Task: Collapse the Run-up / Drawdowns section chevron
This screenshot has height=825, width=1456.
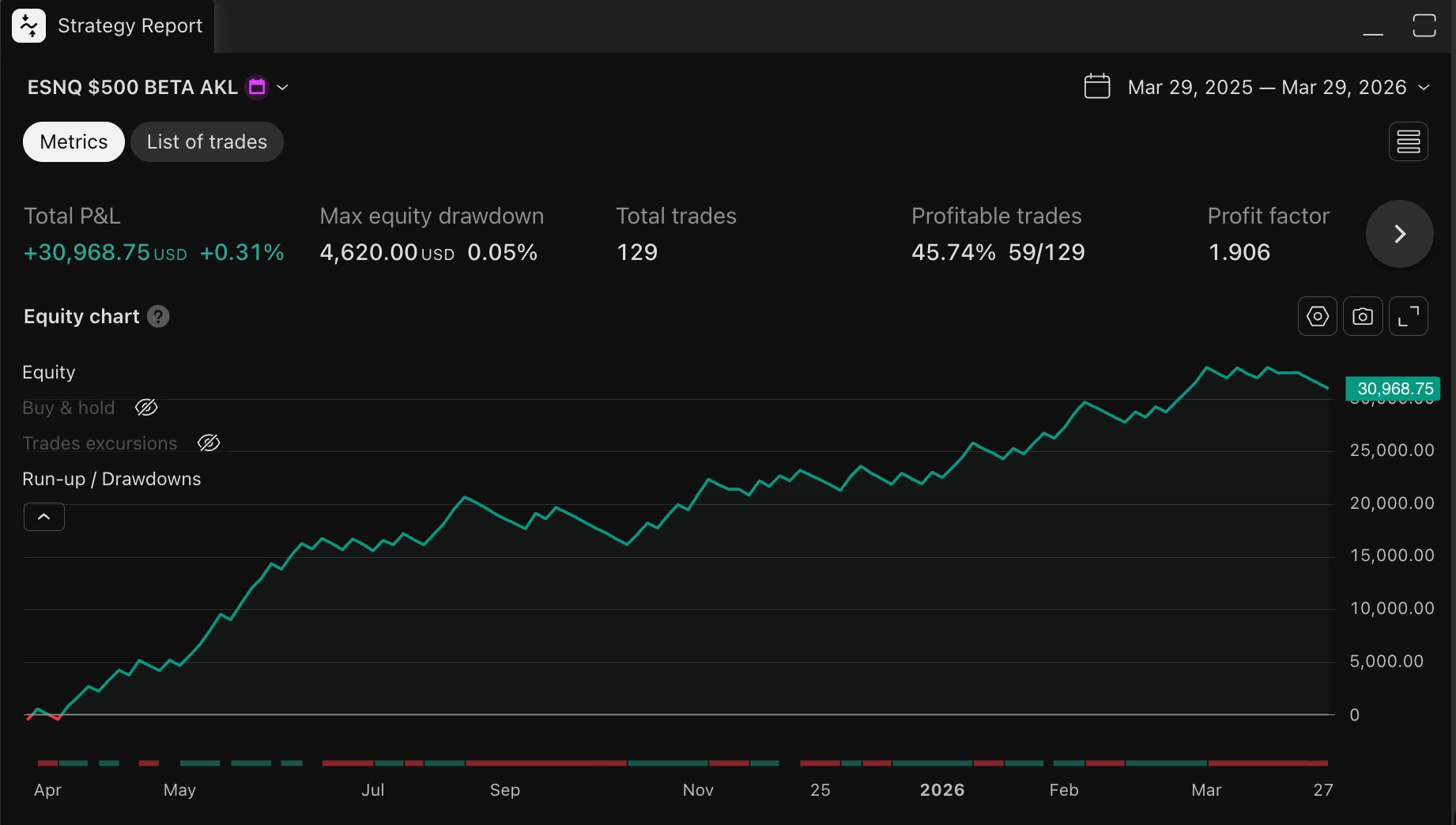Action: pos(43,516)
